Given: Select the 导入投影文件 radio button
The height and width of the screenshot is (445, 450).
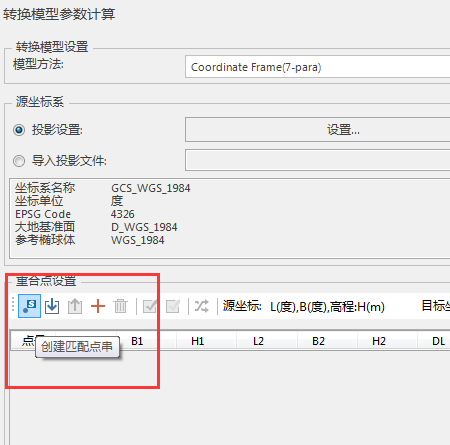Looking at the screenshot, I should [19, 161].
